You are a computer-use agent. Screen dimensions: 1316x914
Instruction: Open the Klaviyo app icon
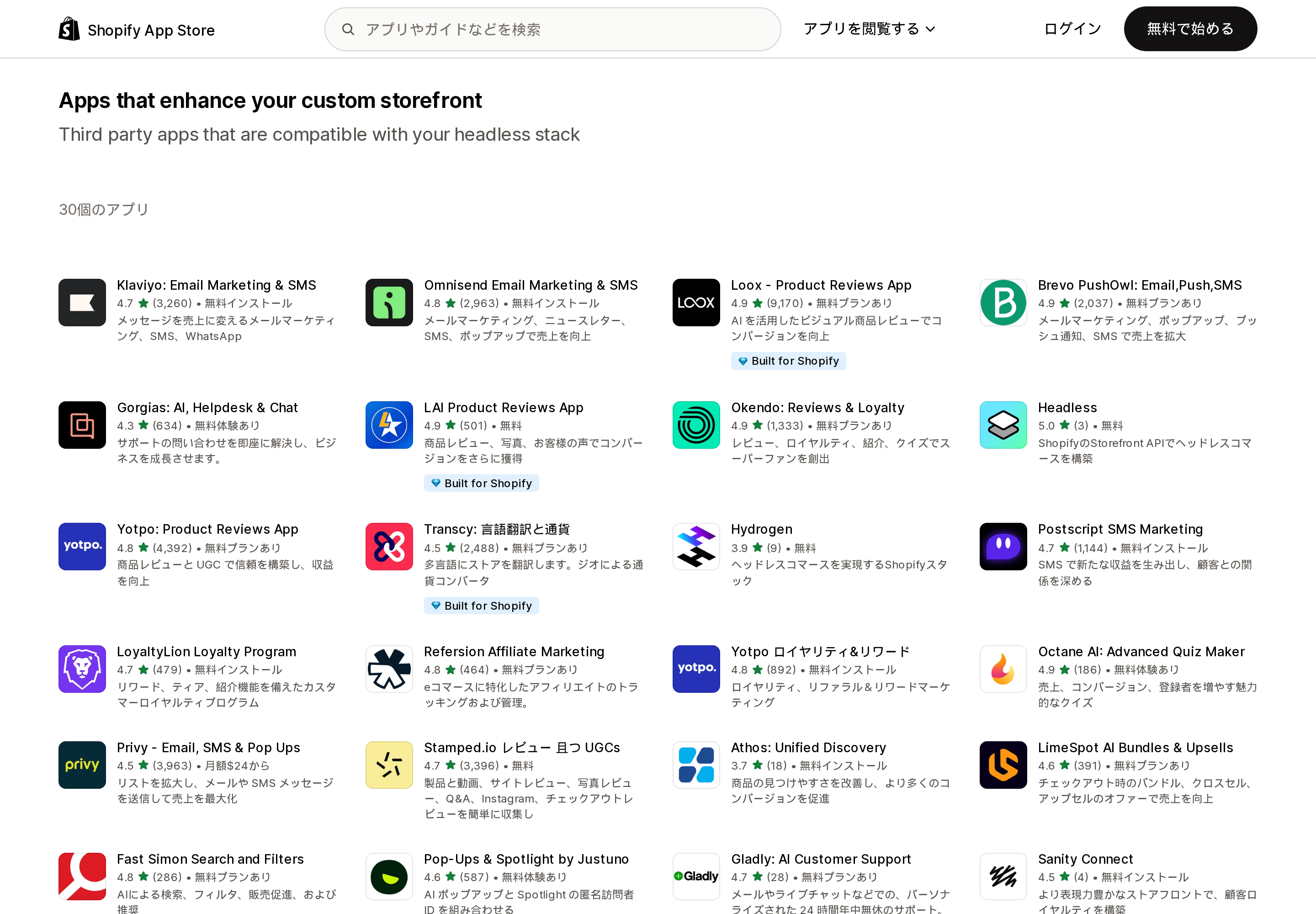[x=82, y=303]
